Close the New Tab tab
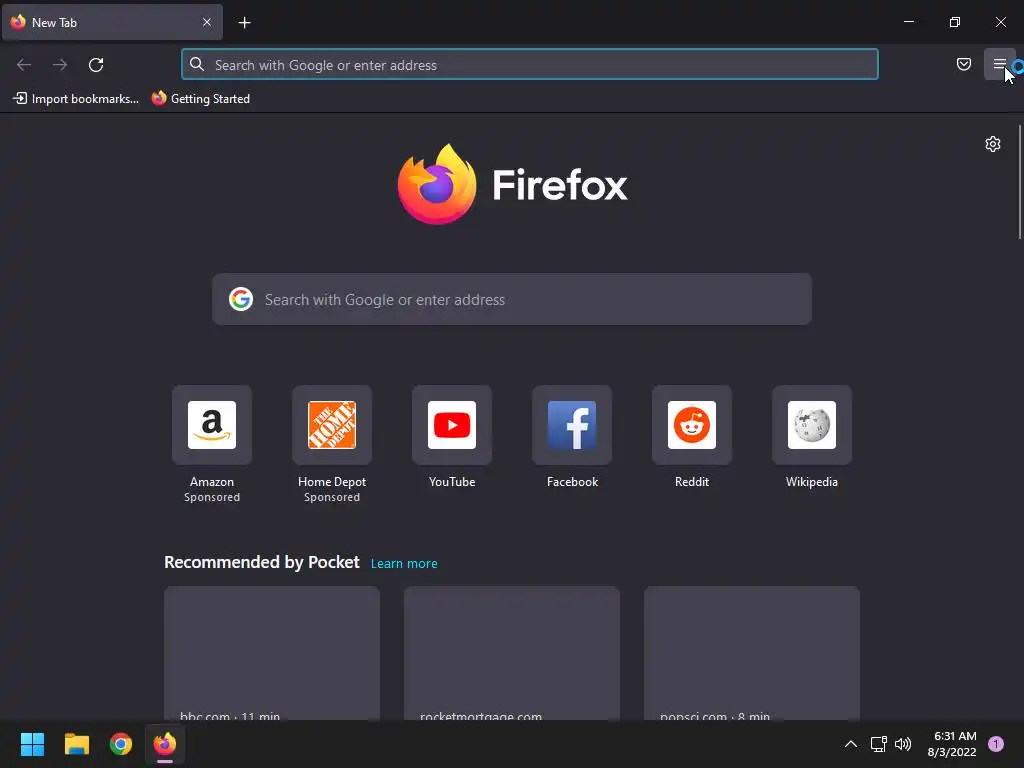1024x768 pixels. click(x=206, y=22)
